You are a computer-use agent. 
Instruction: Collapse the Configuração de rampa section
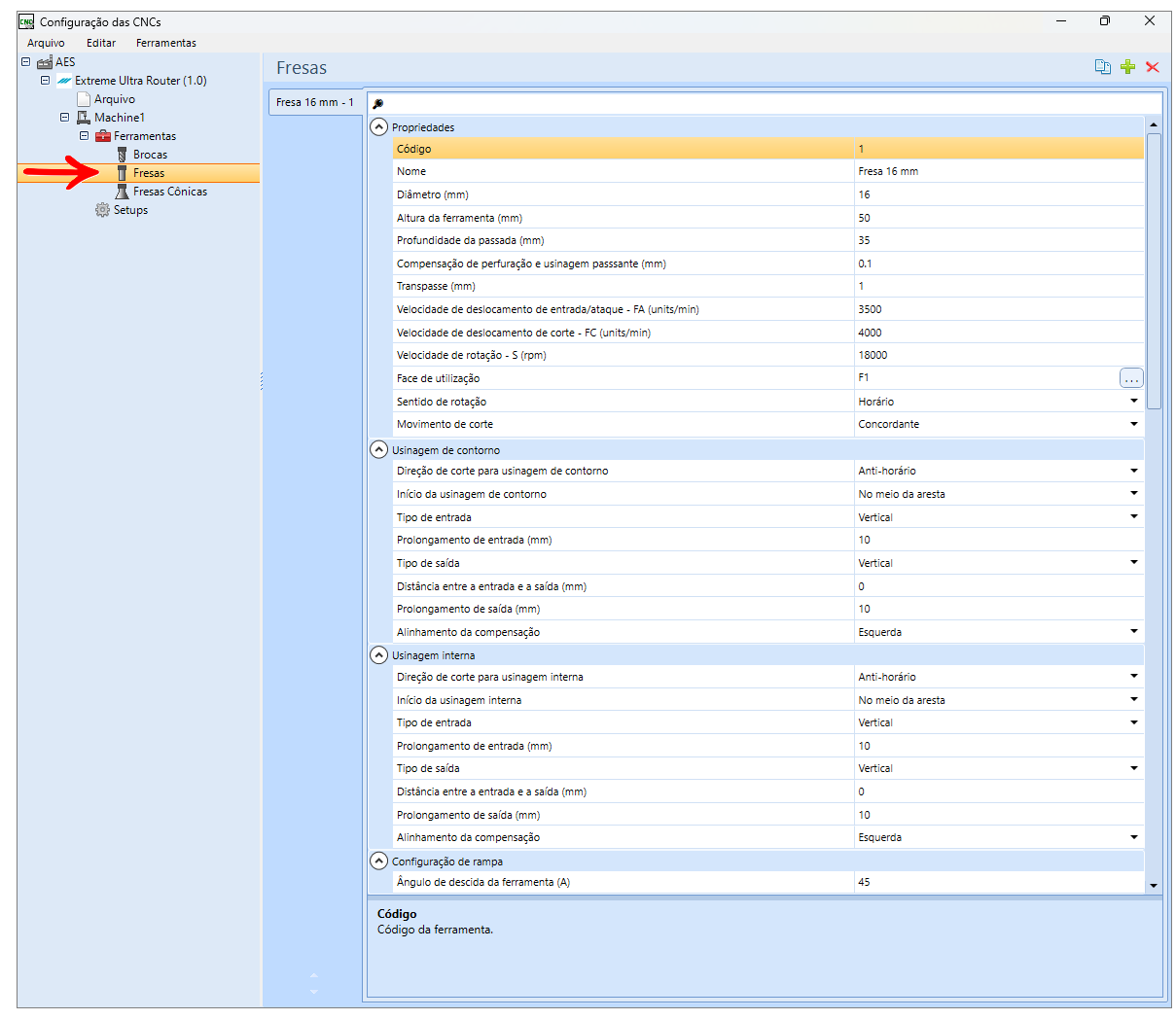click(379, 861)
